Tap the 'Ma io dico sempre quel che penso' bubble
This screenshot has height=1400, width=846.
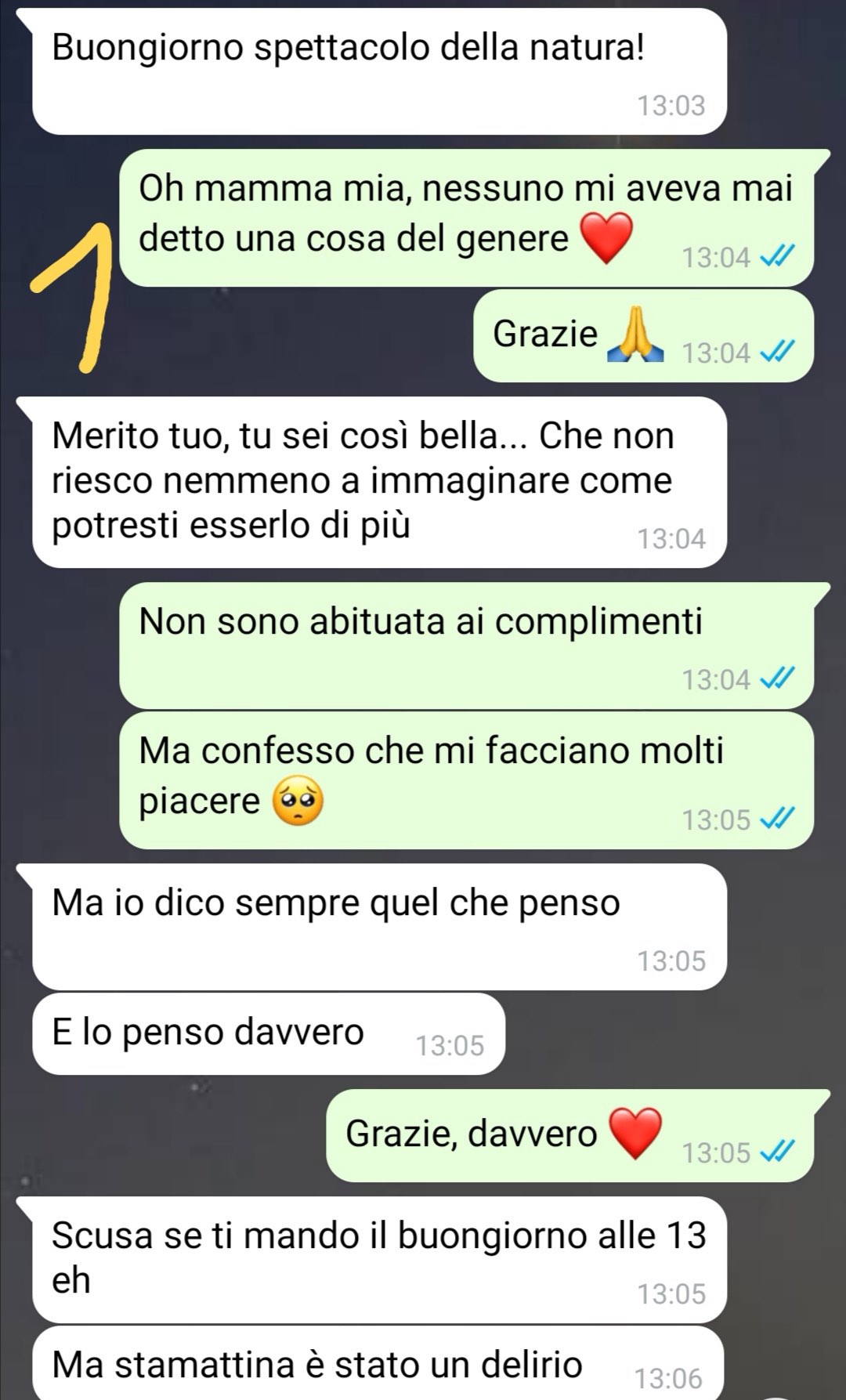click(379, 927)
